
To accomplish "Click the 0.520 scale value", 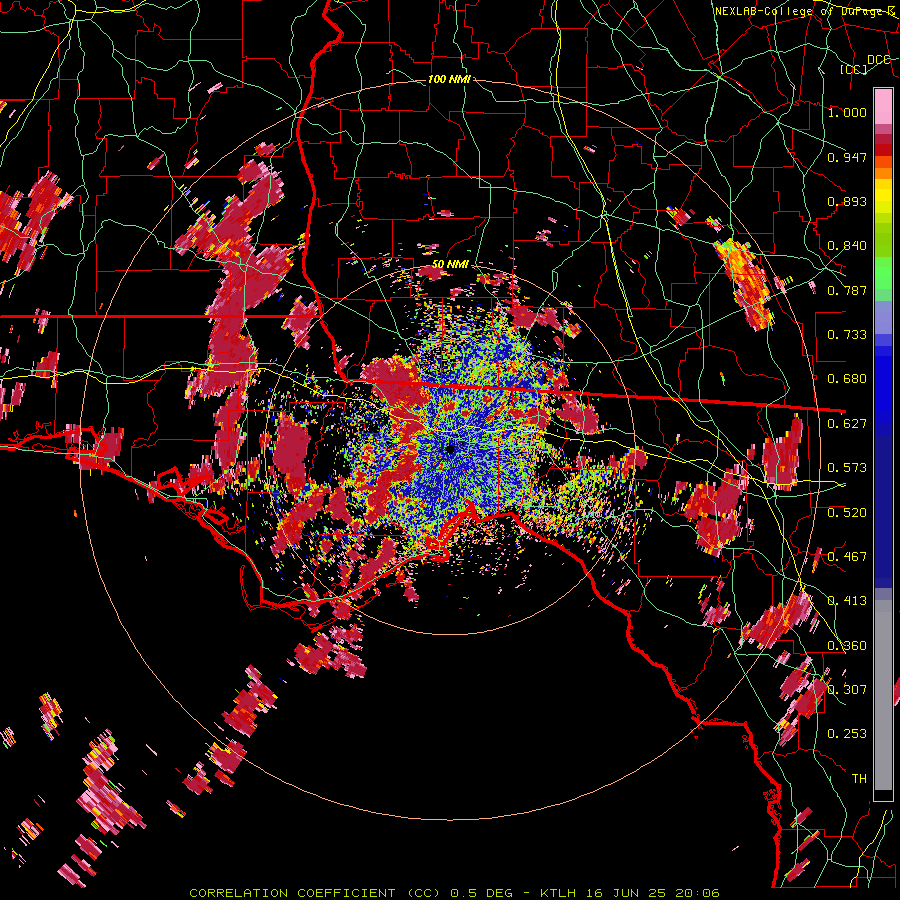I will click(847, 513).
